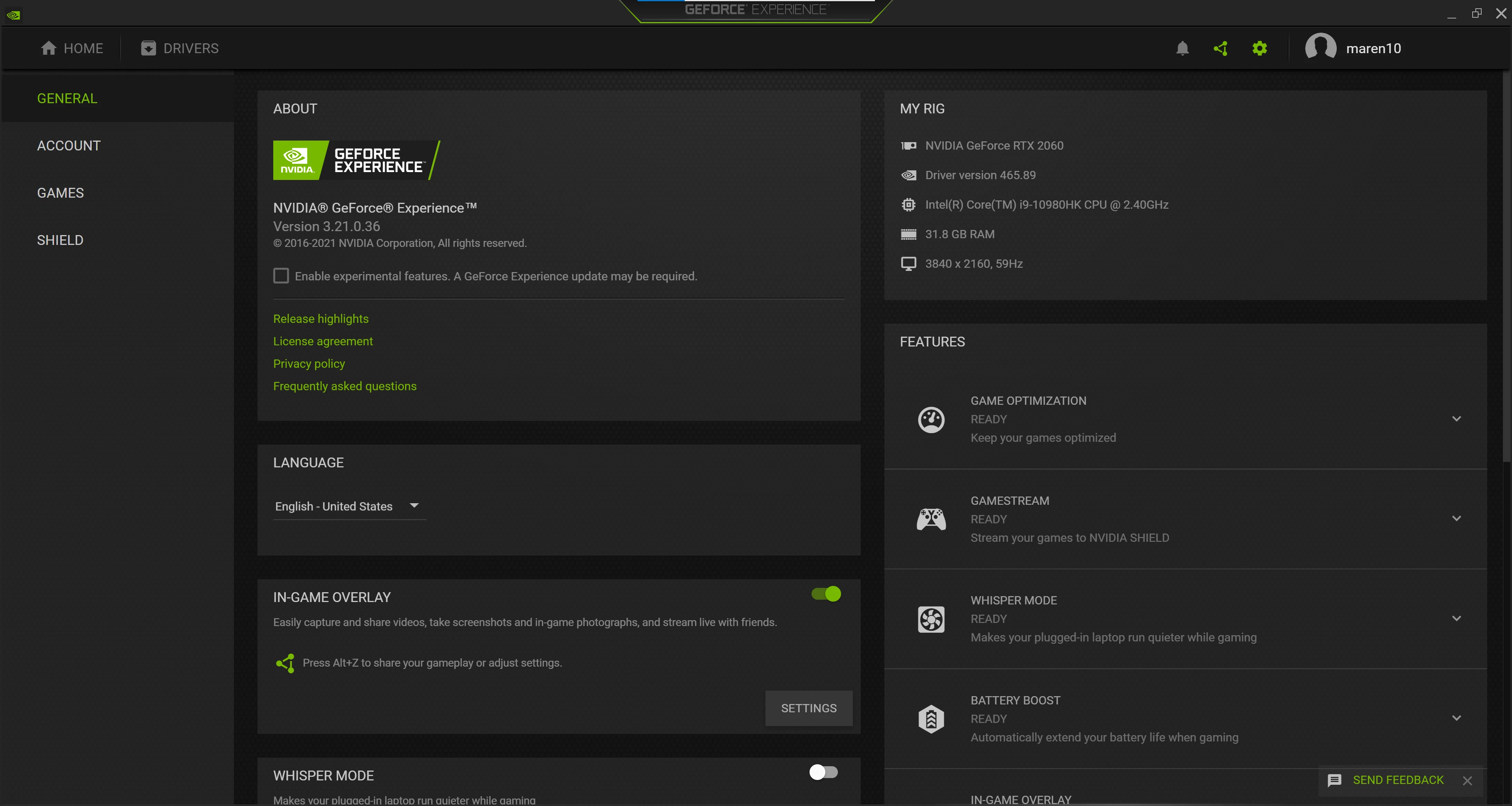Open the green settings gear icon

[1260, 48]
